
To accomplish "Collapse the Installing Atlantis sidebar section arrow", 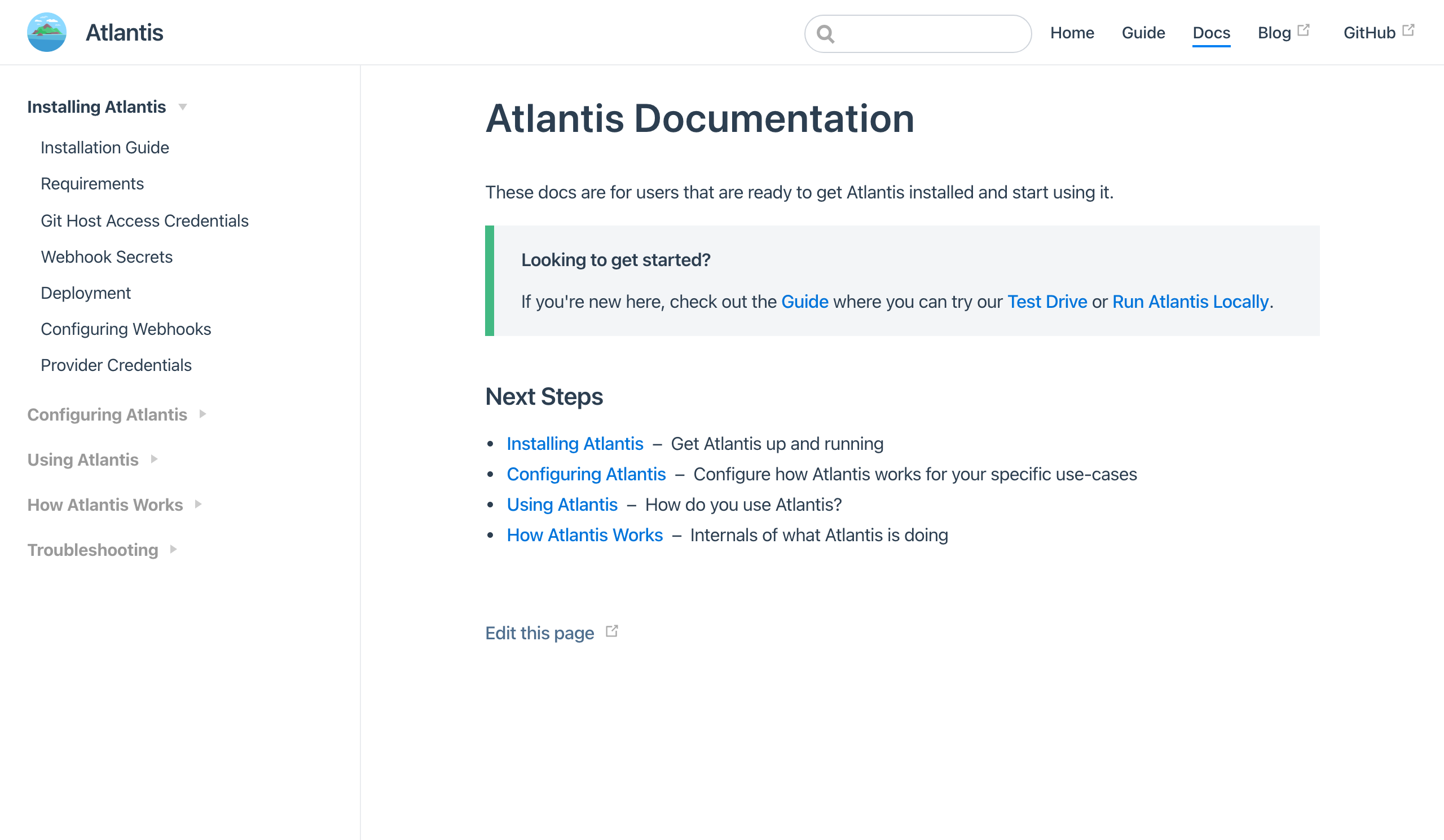I will (183, 107).
